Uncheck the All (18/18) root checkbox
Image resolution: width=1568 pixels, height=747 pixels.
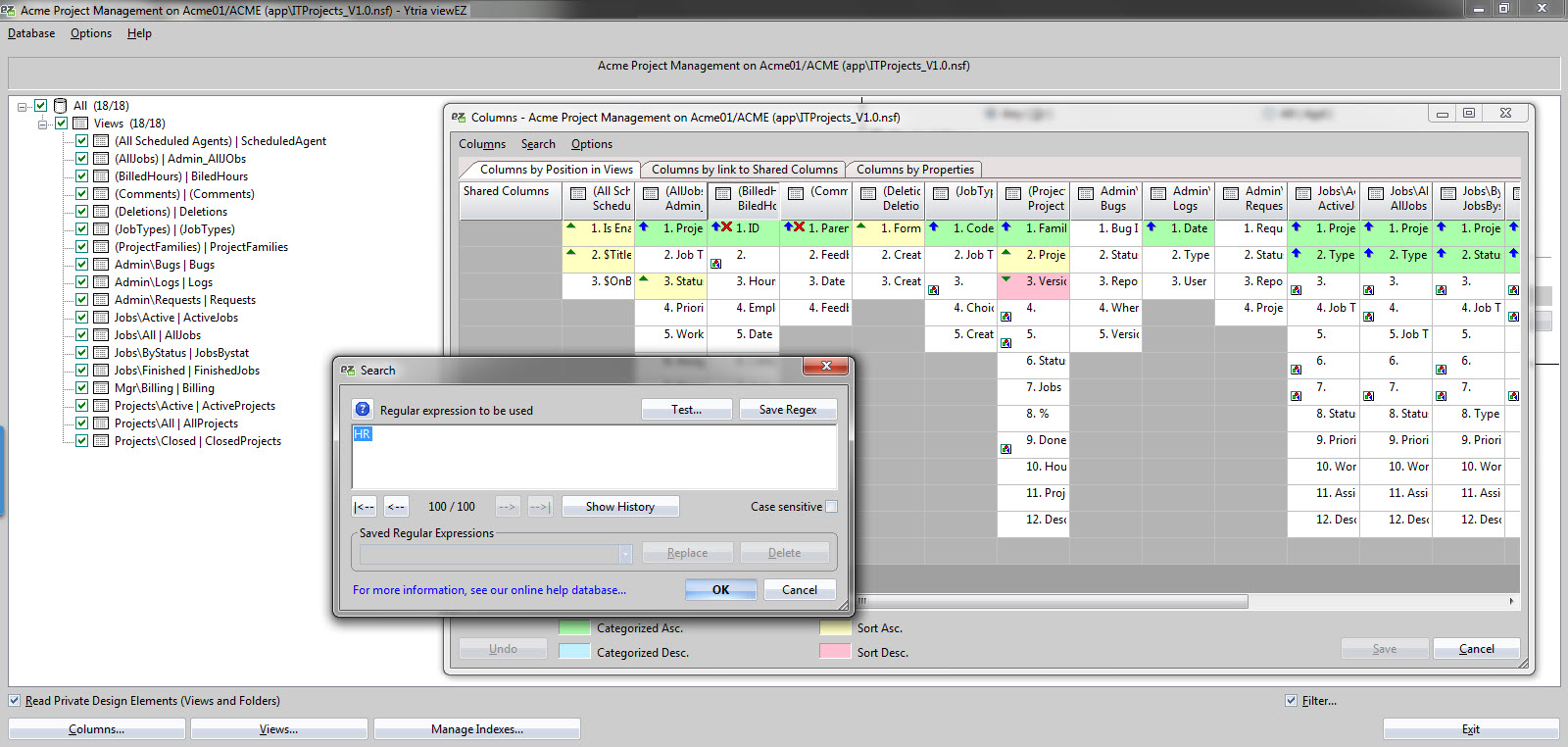point(41,105)
